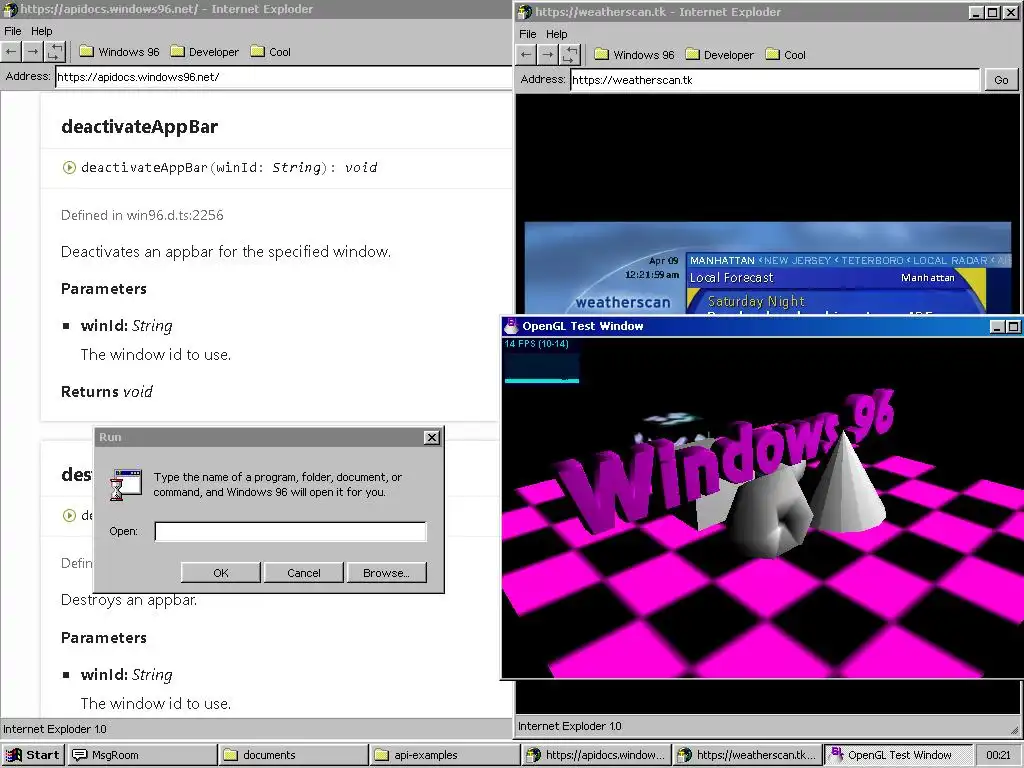Image resolution: width=1024 pixels, height=768 pixels.
Task: Open Cool bookmark folder in weatherscan window
Action: pos(786,55)
